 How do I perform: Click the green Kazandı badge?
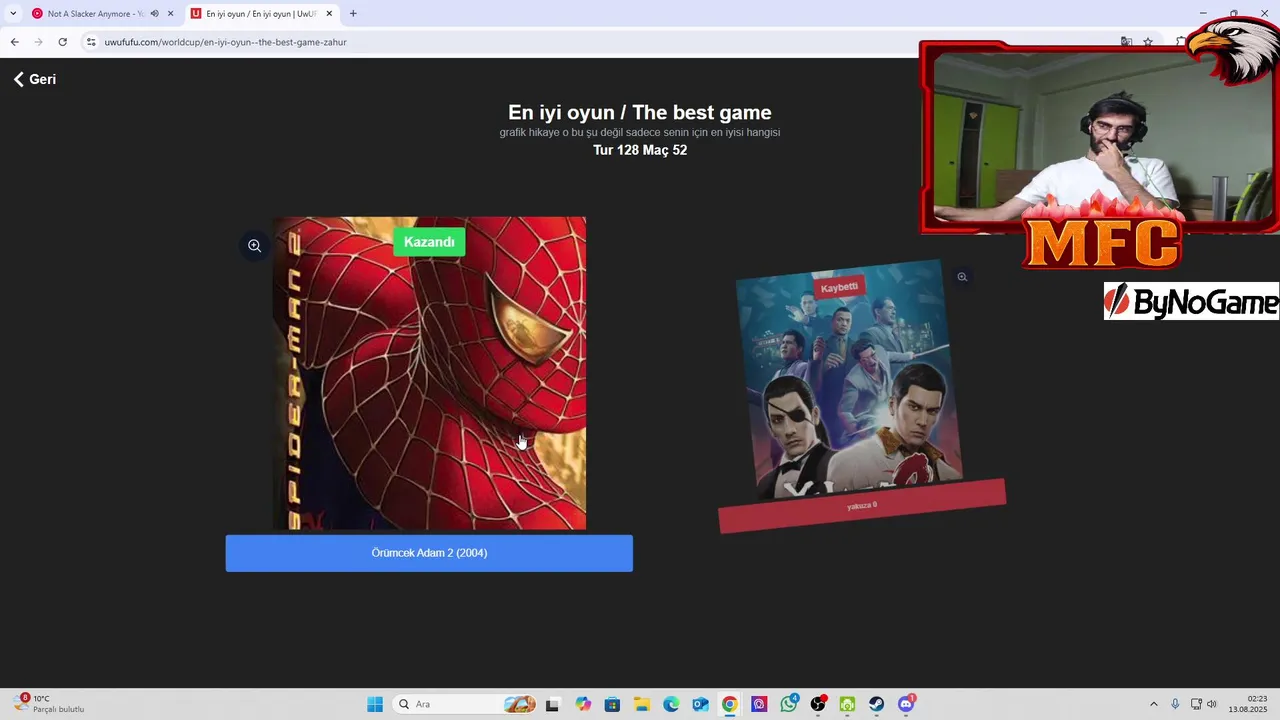click(x=429, y=242)
